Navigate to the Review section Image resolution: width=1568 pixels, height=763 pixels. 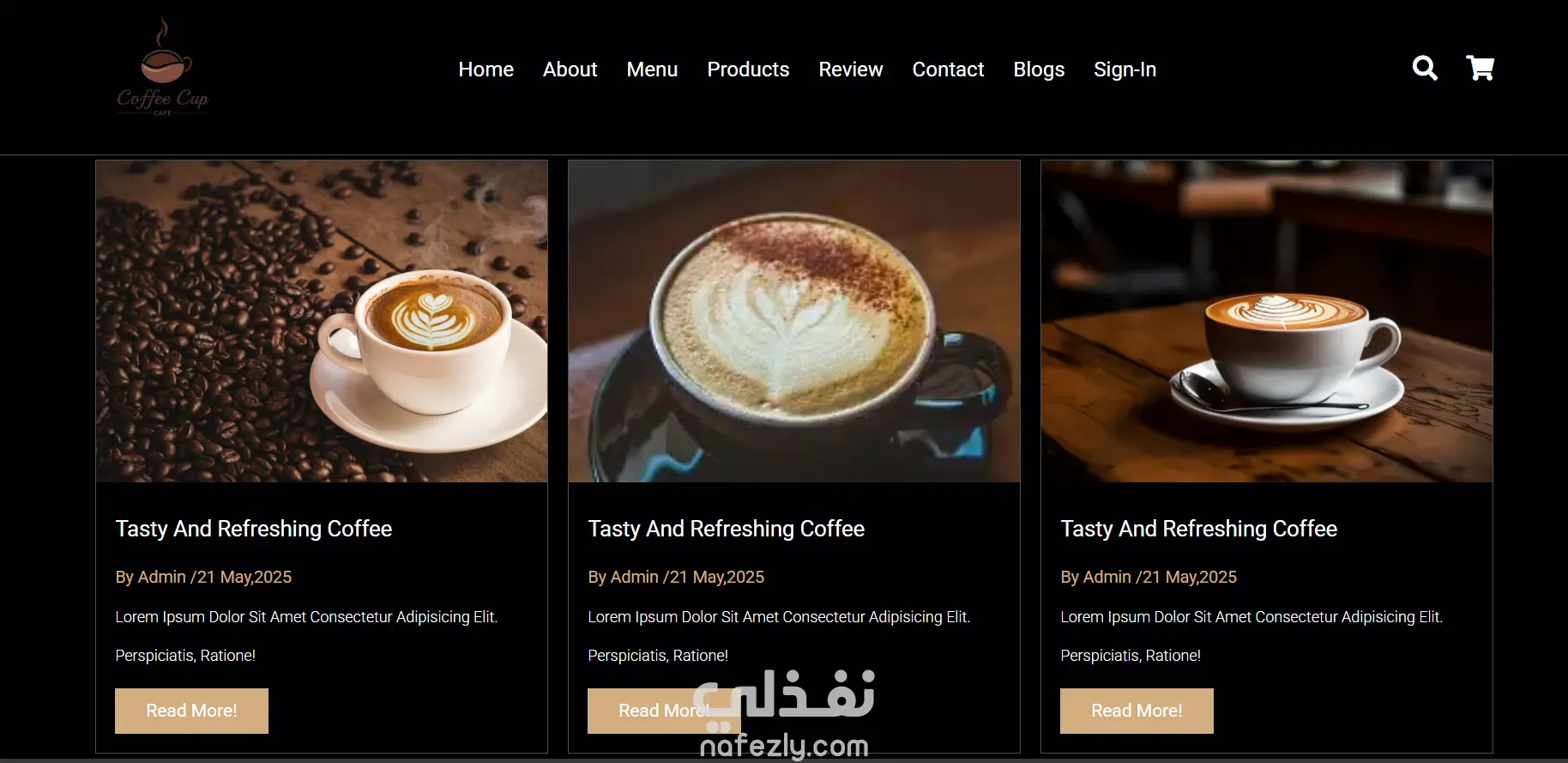(x=850, y=70)
